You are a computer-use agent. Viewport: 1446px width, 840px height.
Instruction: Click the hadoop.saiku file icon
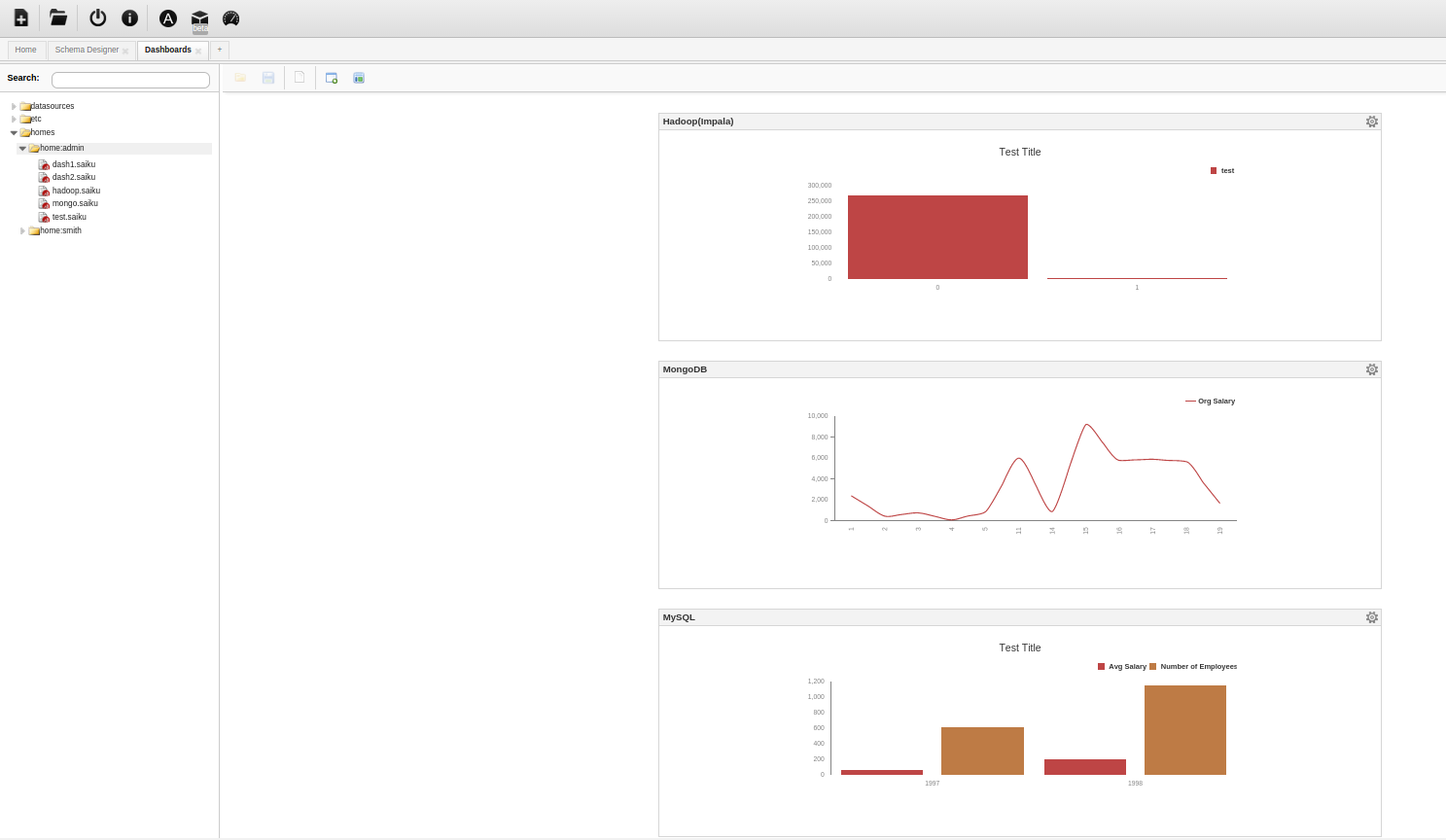[44, 191]
